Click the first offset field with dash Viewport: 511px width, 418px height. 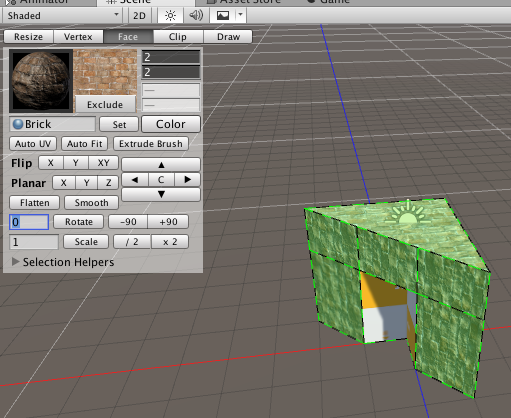coord(171,90)
